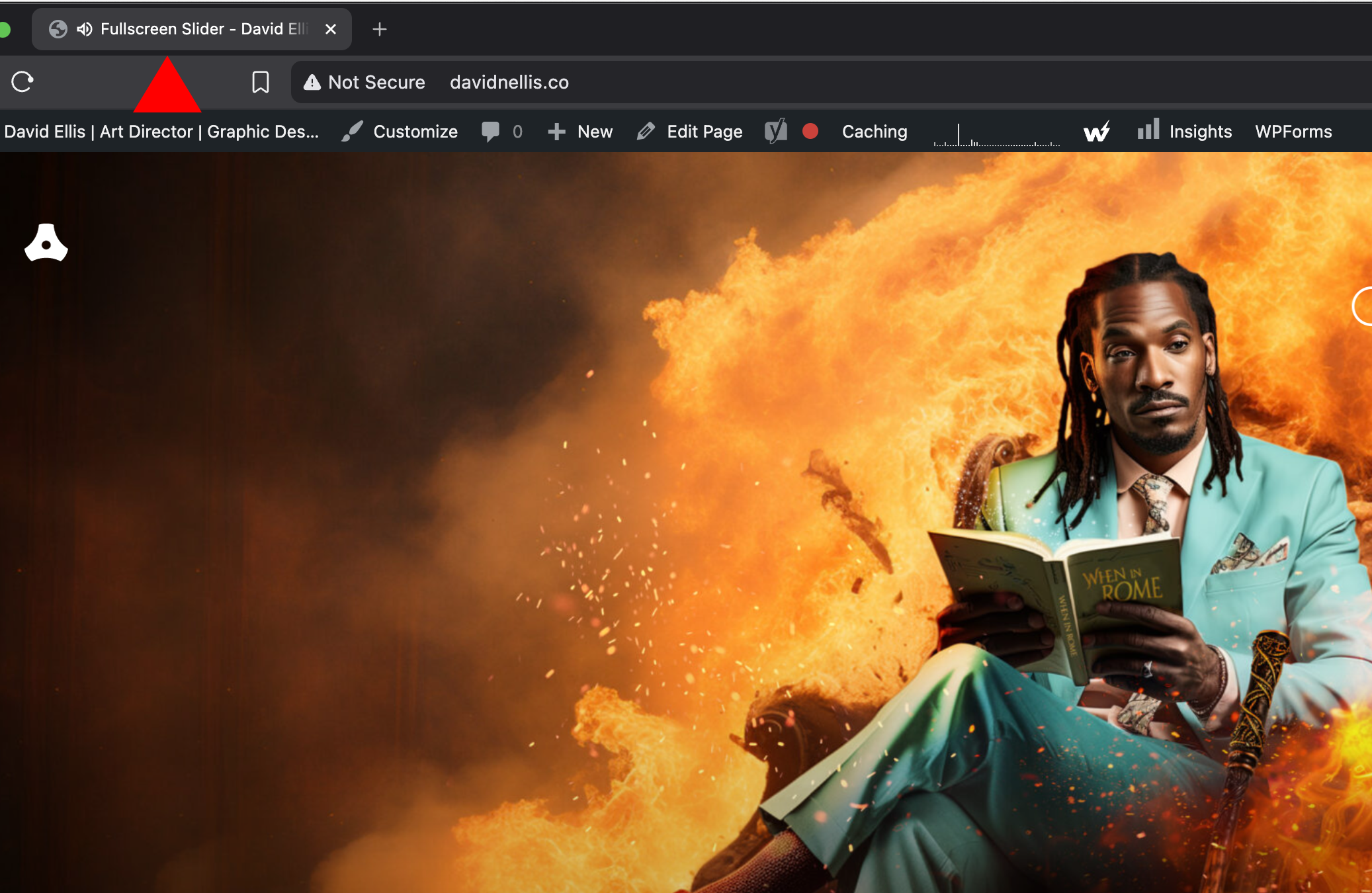
Task: Open Insights bar chart menu
Action: pyautogui.click(x=1184, y=131)
